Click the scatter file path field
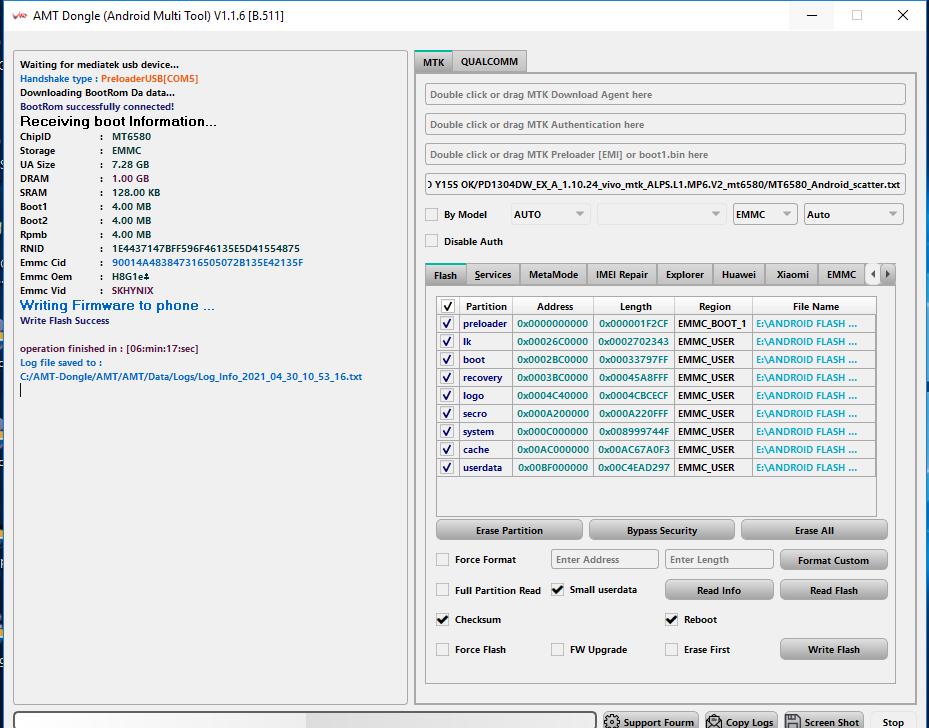 coord(665,185)
